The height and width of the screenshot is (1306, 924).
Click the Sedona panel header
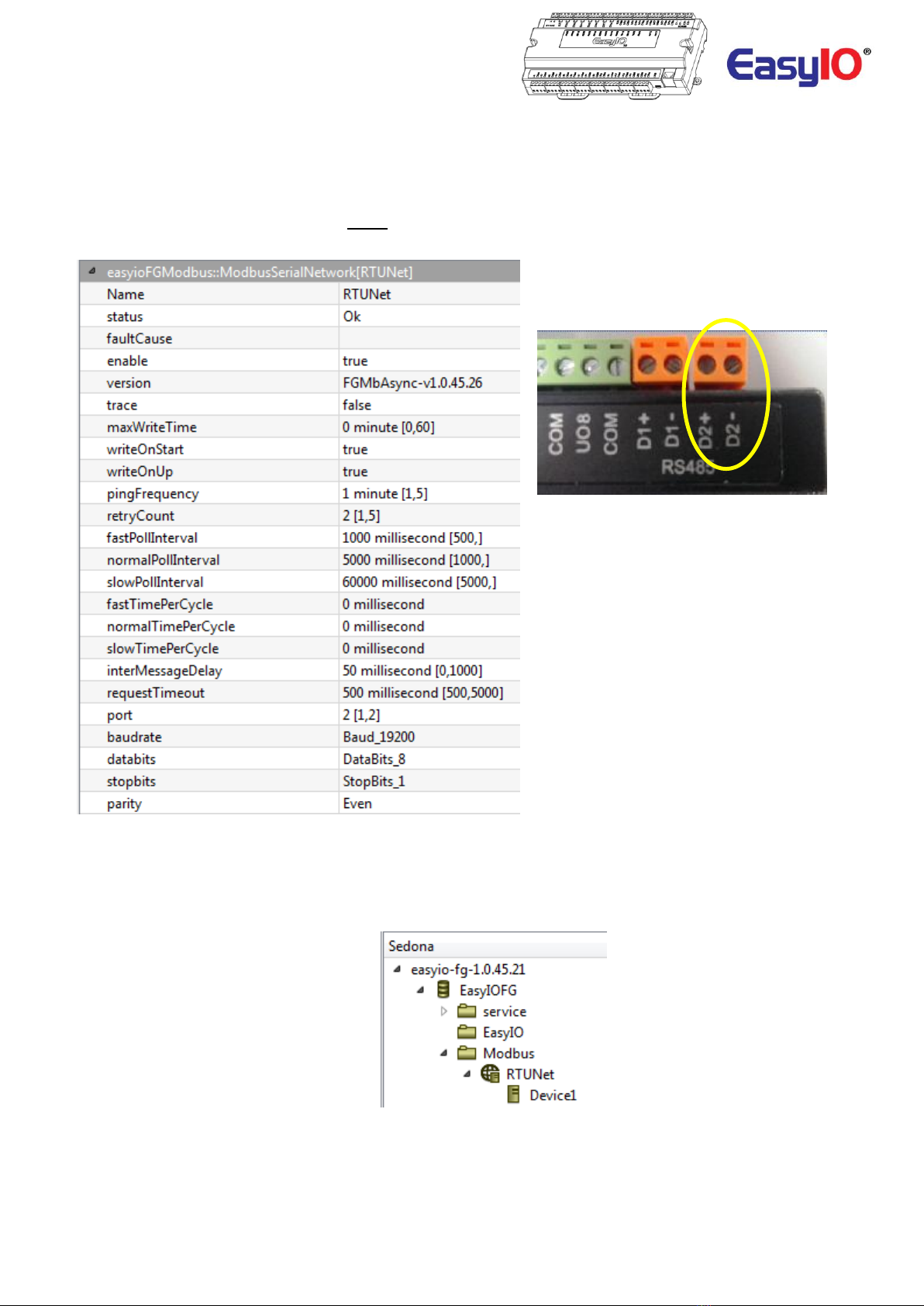(x=496, y=945)
